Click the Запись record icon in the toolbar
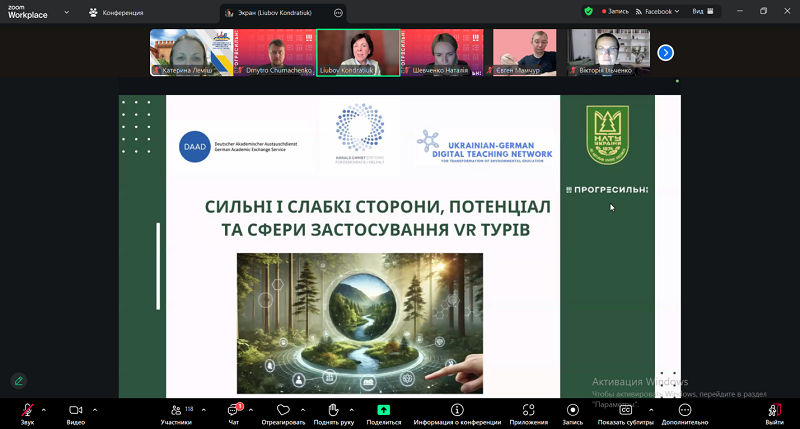 pyautogui.click(x=573, y=411)
